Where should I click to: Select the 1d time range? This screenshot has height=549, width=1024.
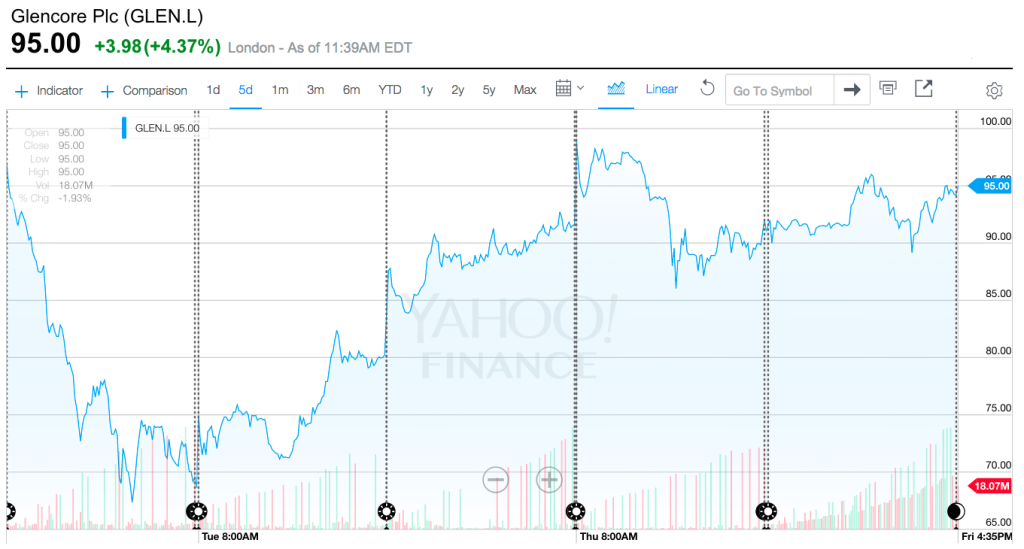[x=213, y=90]
